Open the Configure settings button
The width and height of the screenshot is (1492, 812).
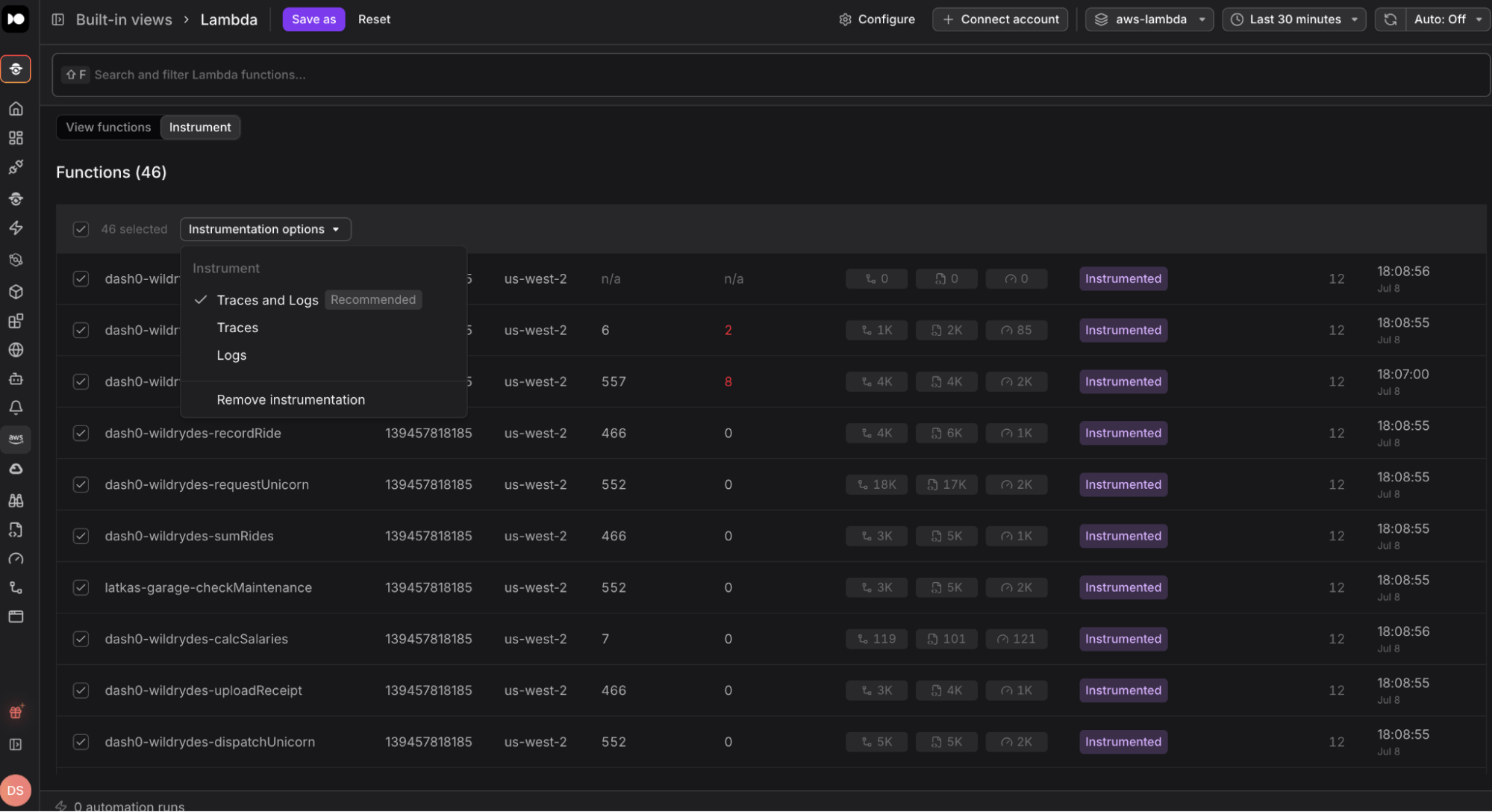[x=877, y=19]
